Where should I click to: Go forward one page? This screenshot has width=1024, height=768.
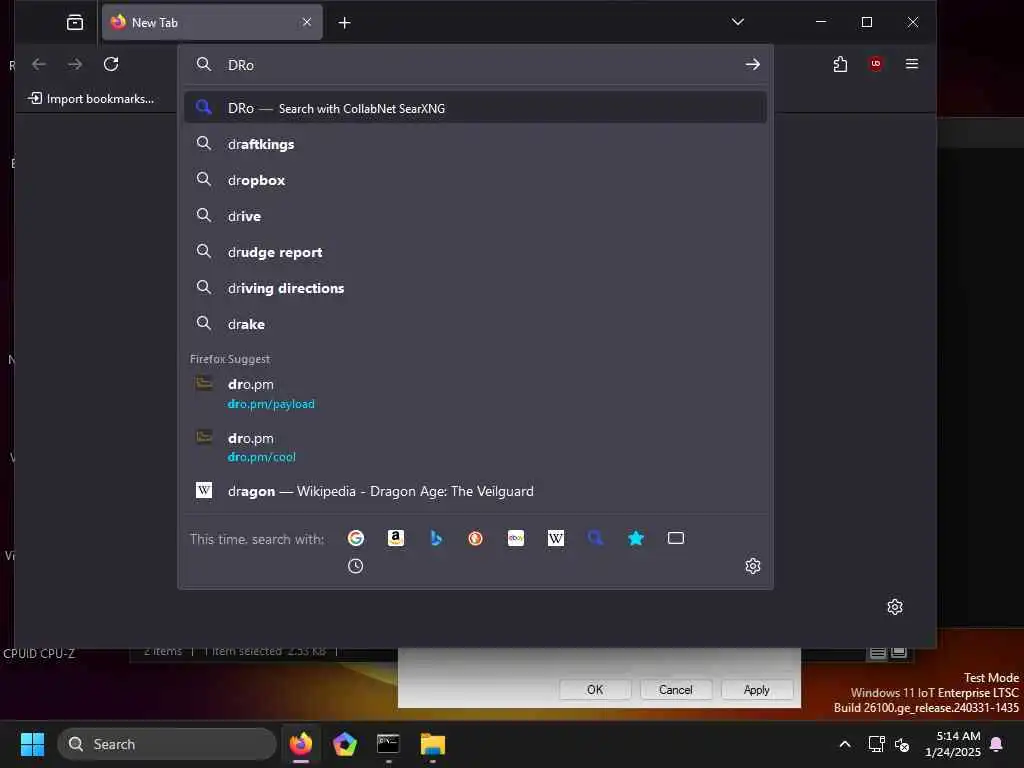coord(75,64)
